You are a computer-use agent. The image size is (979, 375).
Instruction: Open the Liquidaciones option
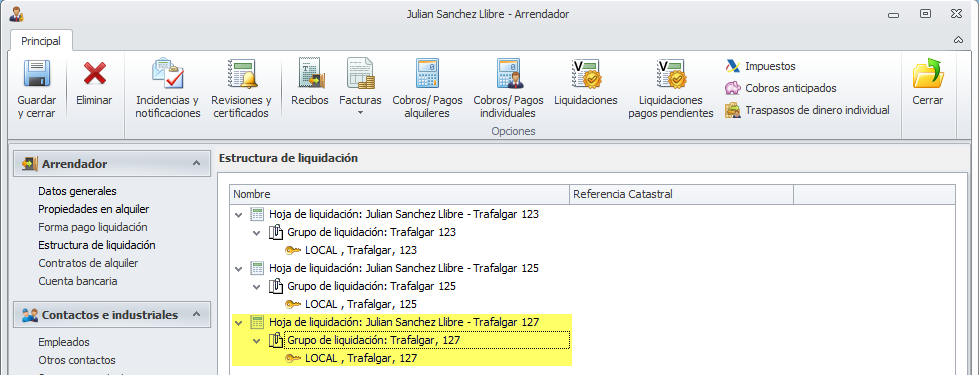(586, 82)
